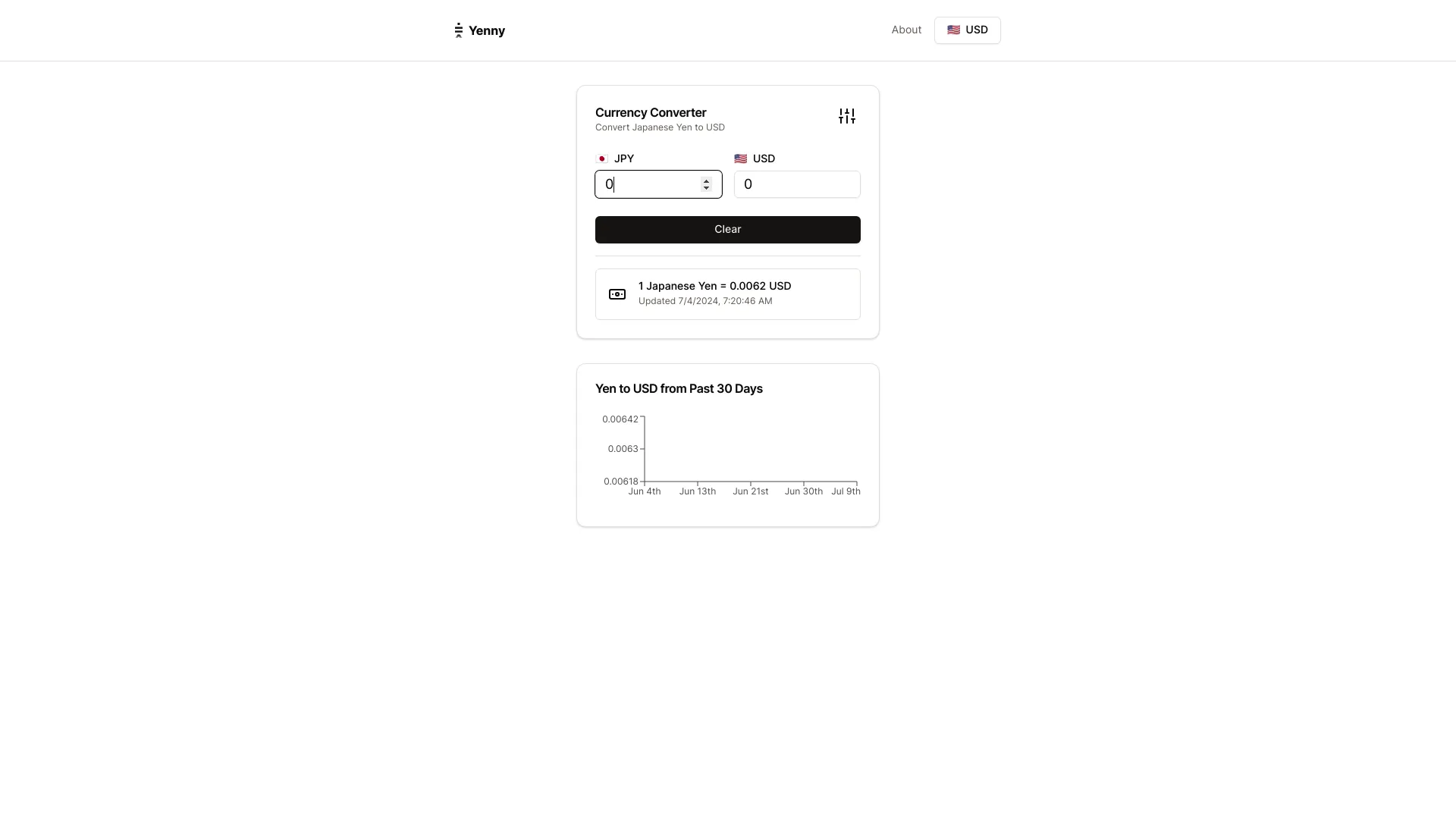
Task: Select the USD label in top navigation
Action: click(x=977, y=30)
